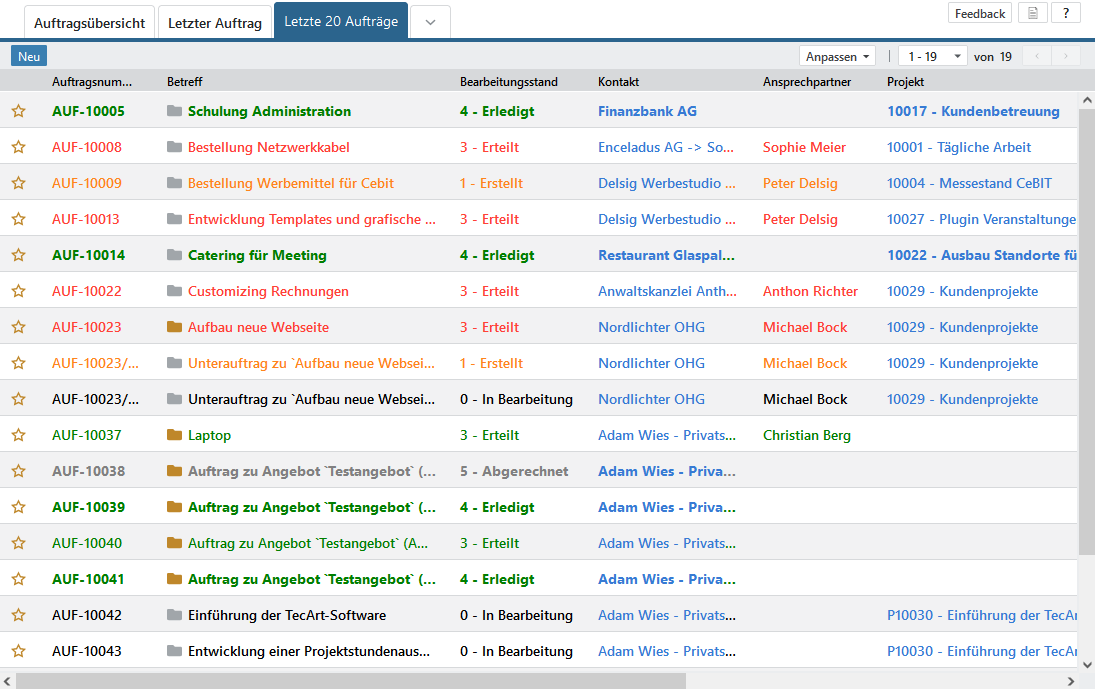Expand the Anpassen dropdown

(838, 57)
